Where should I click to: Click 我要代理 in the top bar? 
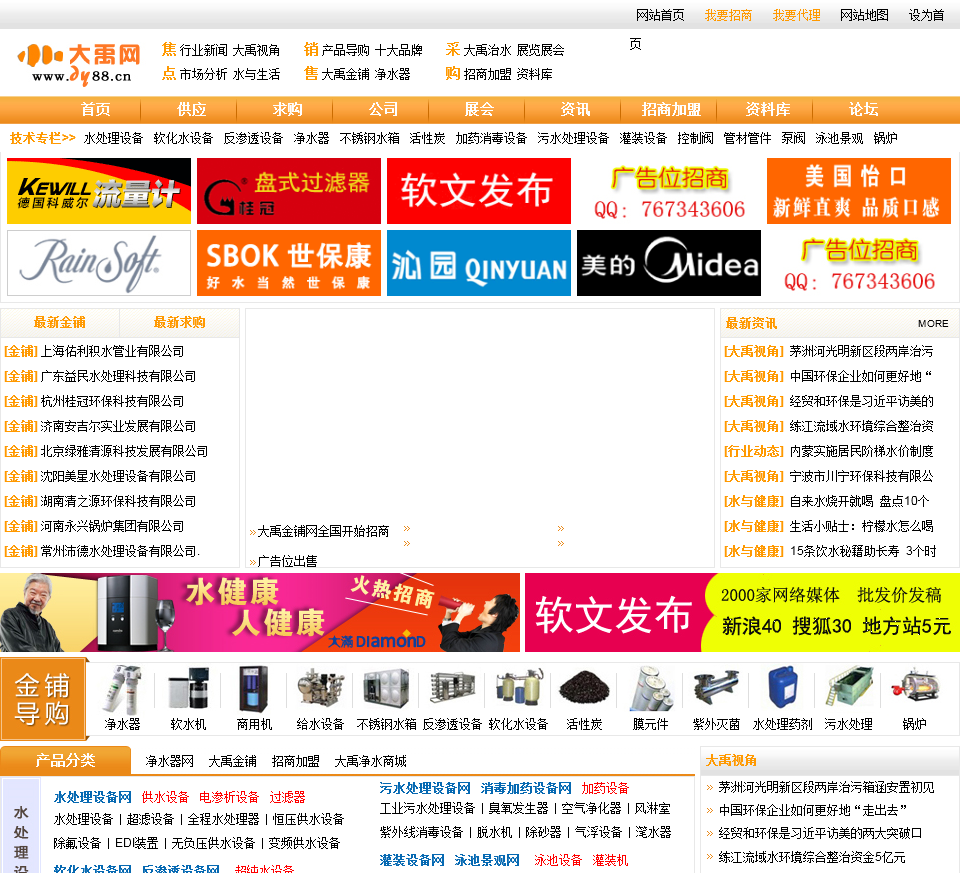coord(797,15)
